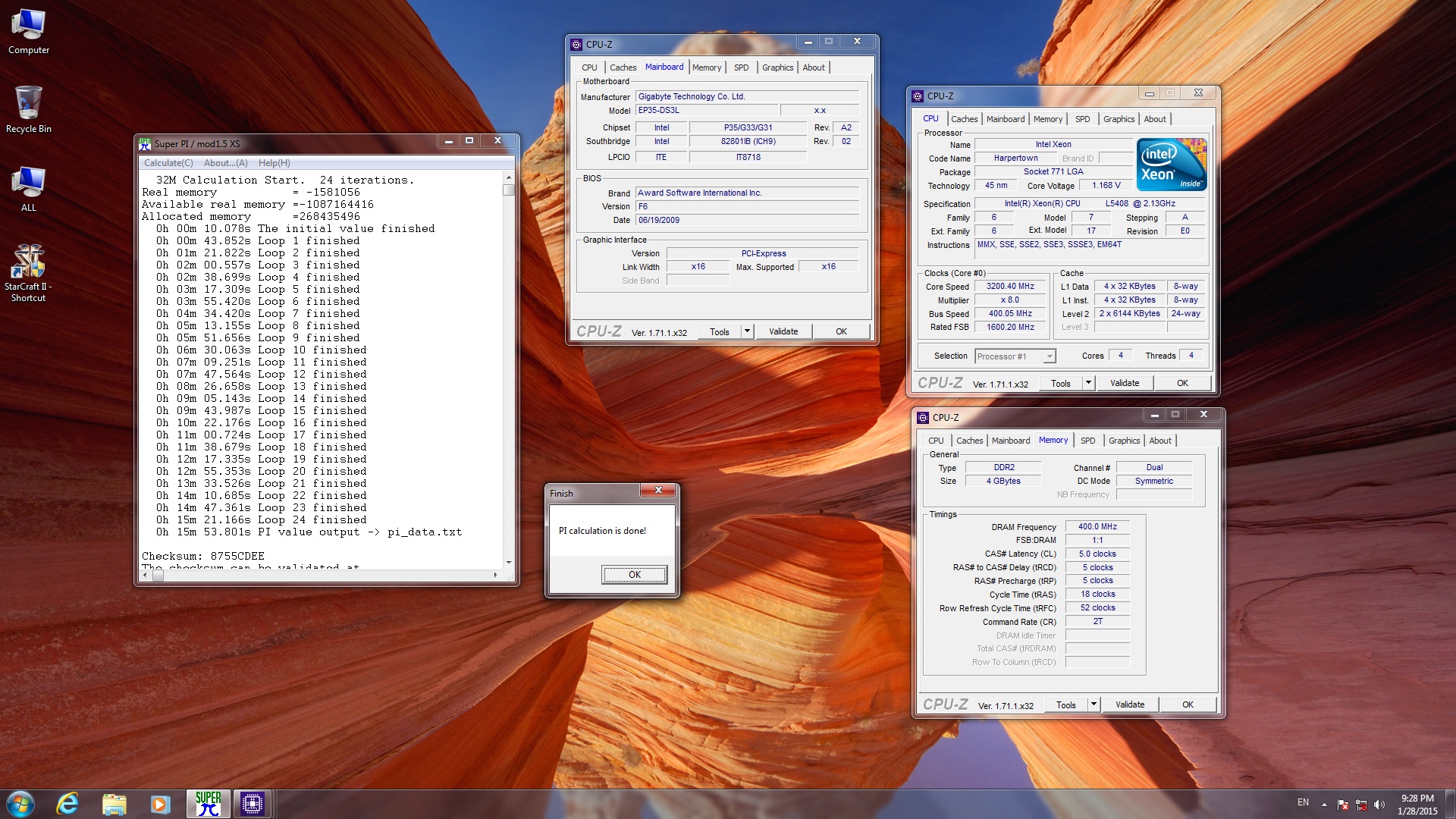Viewport: 1456px width, 819px height.
Task: Click OK in the Memory CPU-Z window
Action: 1188,704
